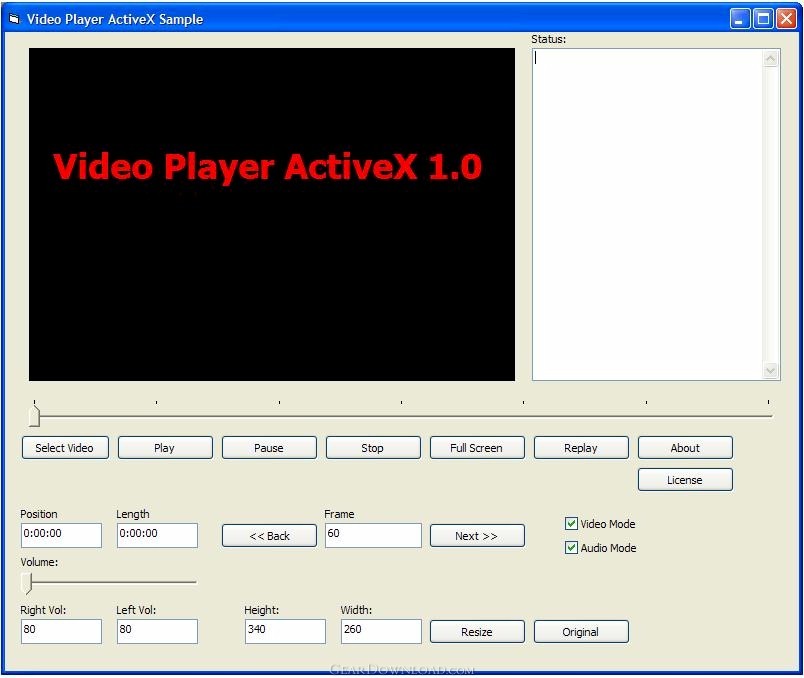Click the window title bar app icon
This screenshot has width=804, height=678.
click(14, 19)
